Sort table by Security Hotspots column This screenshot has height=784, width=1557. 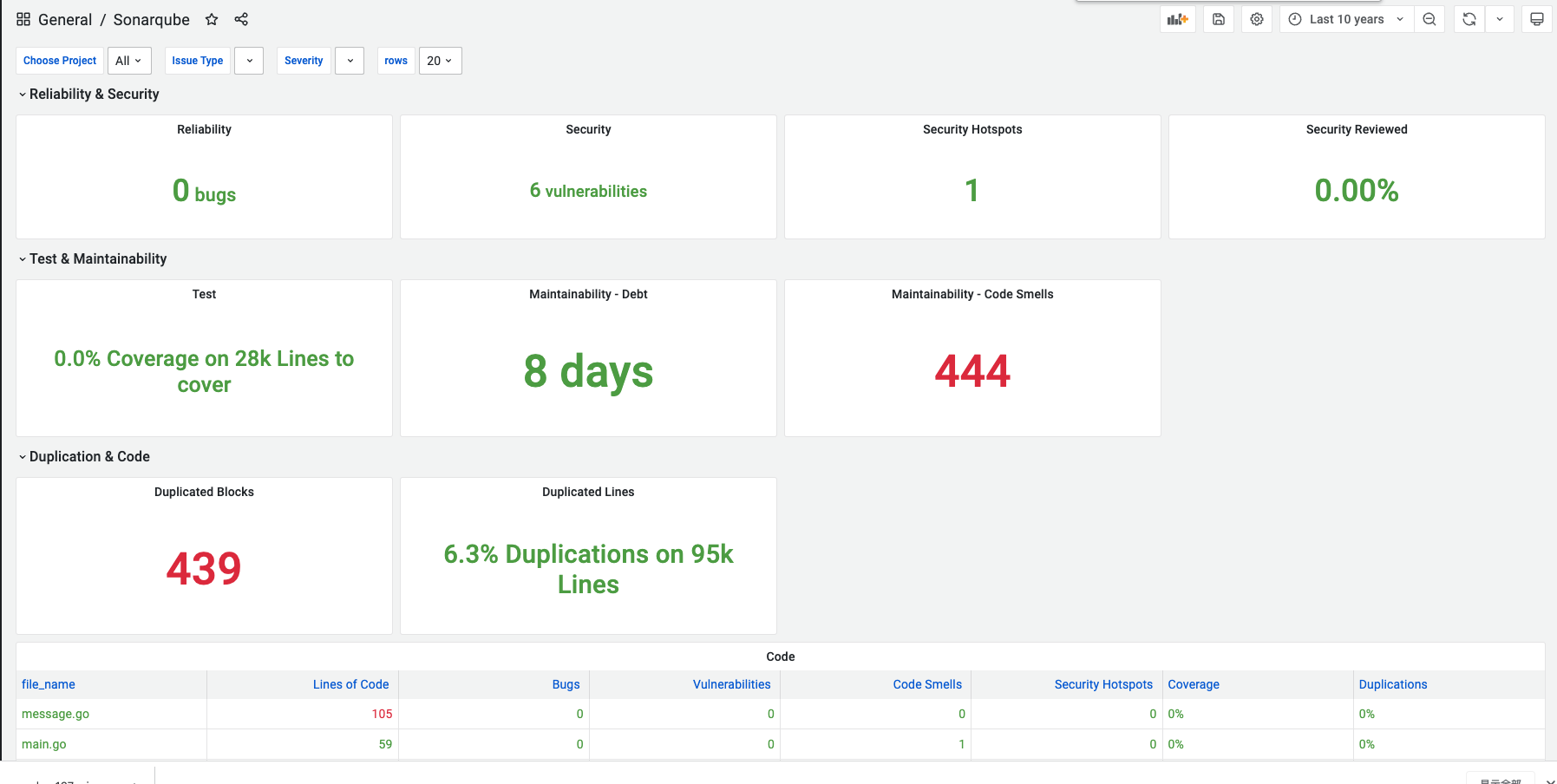(x=1103, y=684)
